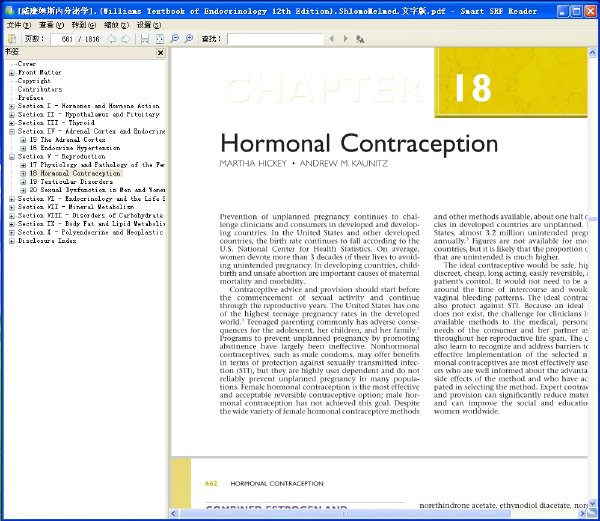Expand Section IX Body Fat bookmark
Image resolution: width=600 pixels, height=521 pixels.
pos(11,224)
